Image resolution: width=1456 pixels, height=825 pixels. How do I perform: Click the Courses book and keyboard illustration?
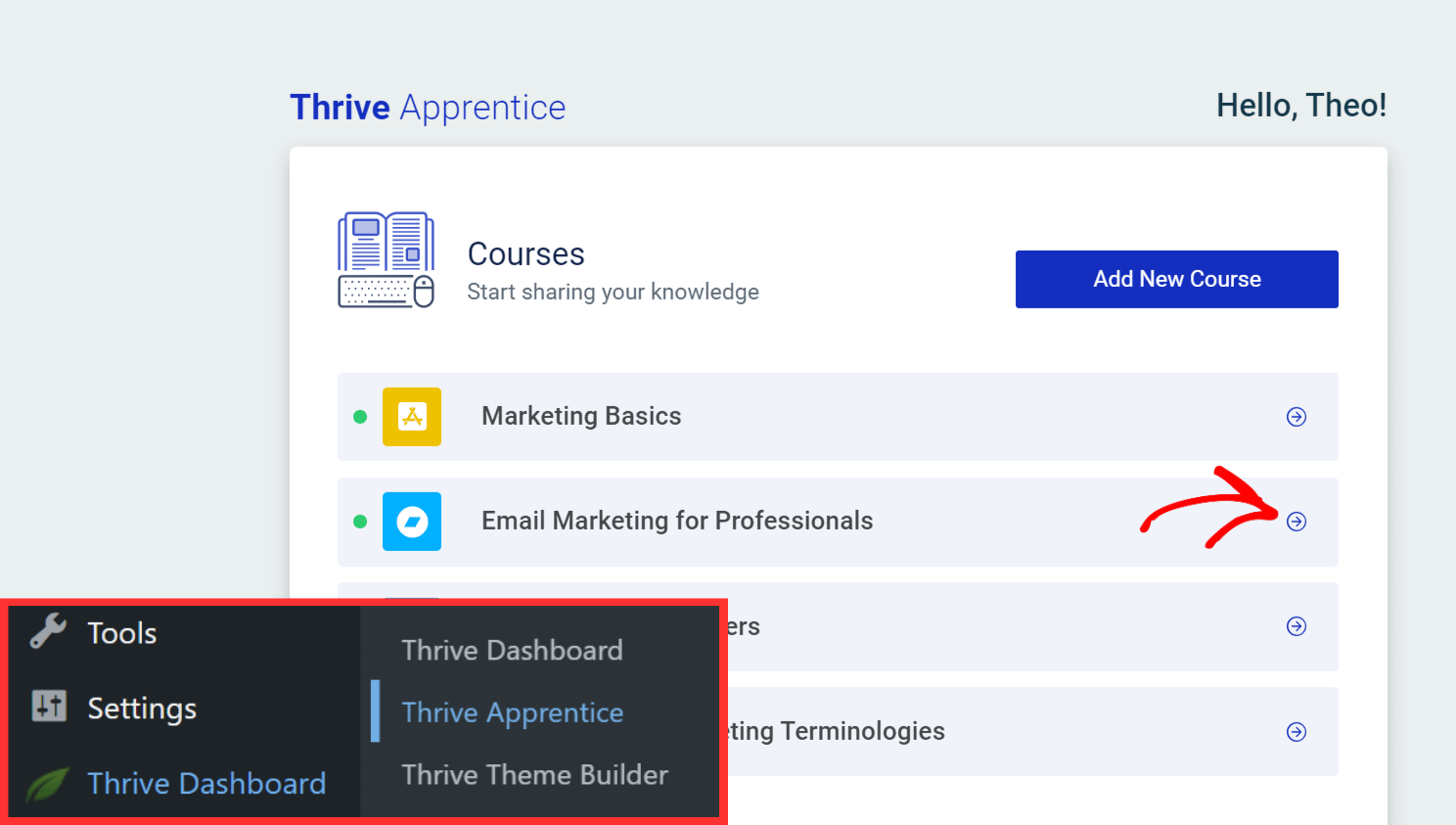pyautogui.click(x=387, y=260)
